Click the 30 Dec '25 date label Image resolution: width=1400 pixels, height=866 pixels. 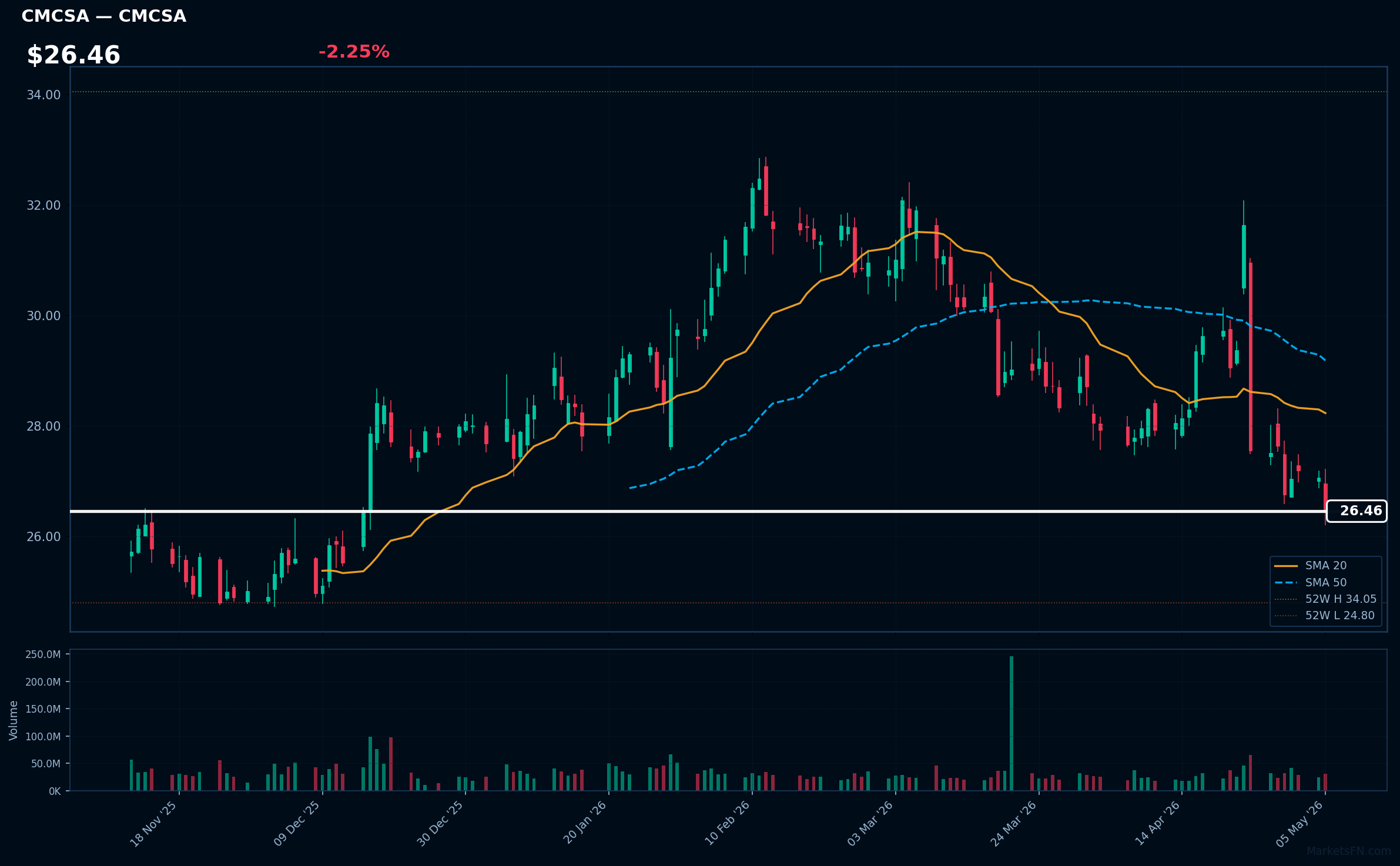point(440,824)
